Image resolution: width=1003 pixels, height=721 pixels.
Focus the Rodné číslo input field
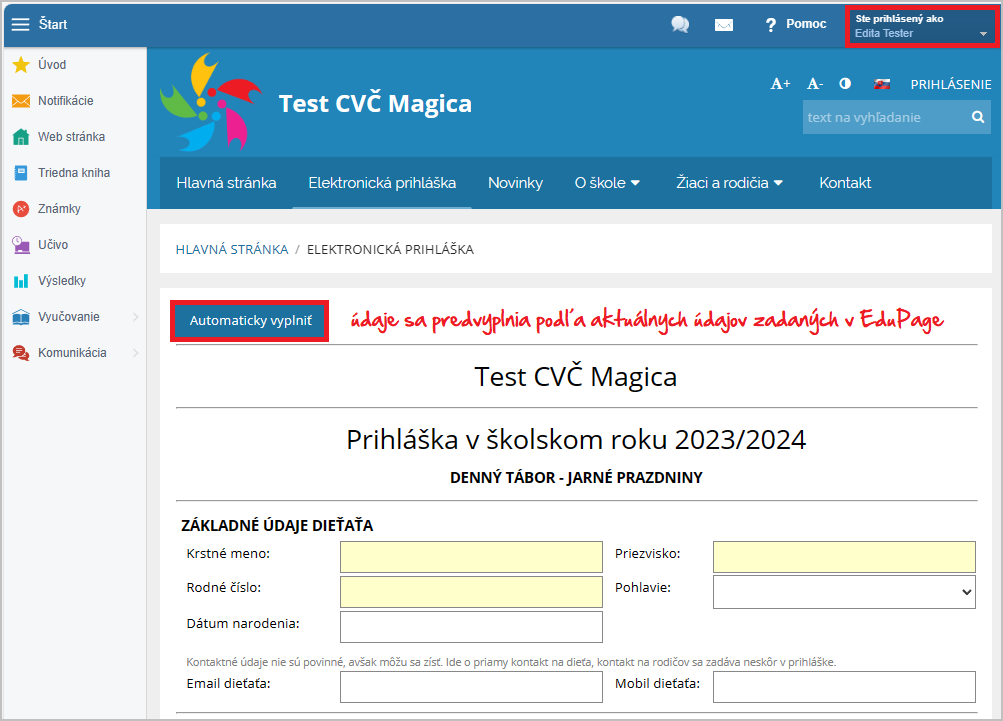click(471, 592)
